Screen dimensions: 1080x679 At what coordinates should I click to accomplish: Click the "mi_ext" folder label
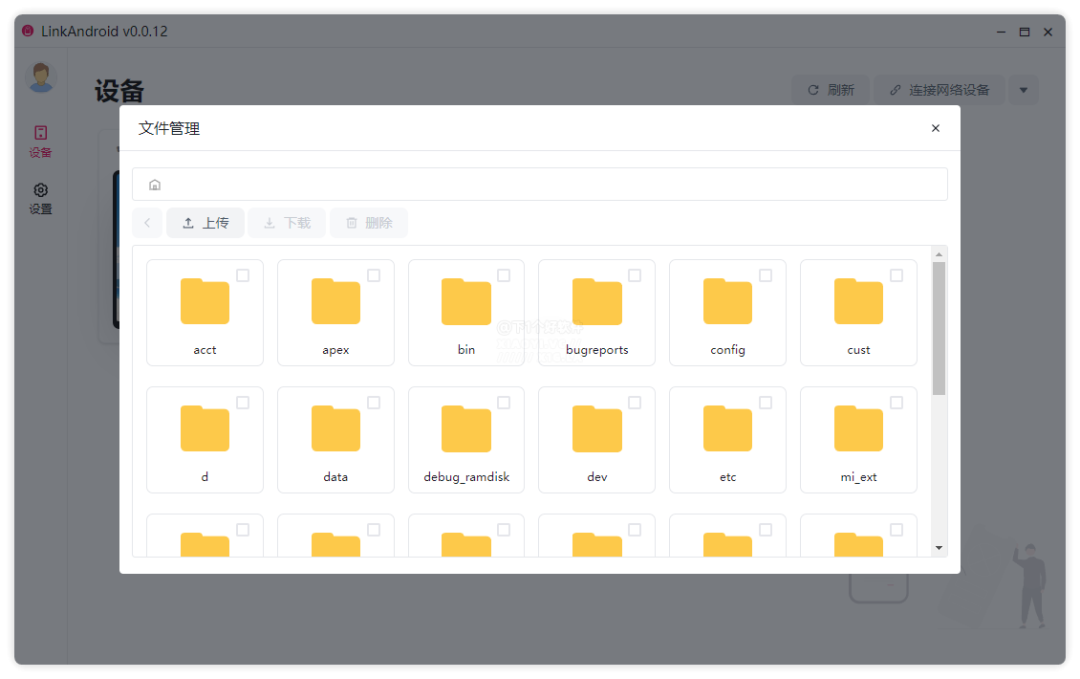(858, 477)
